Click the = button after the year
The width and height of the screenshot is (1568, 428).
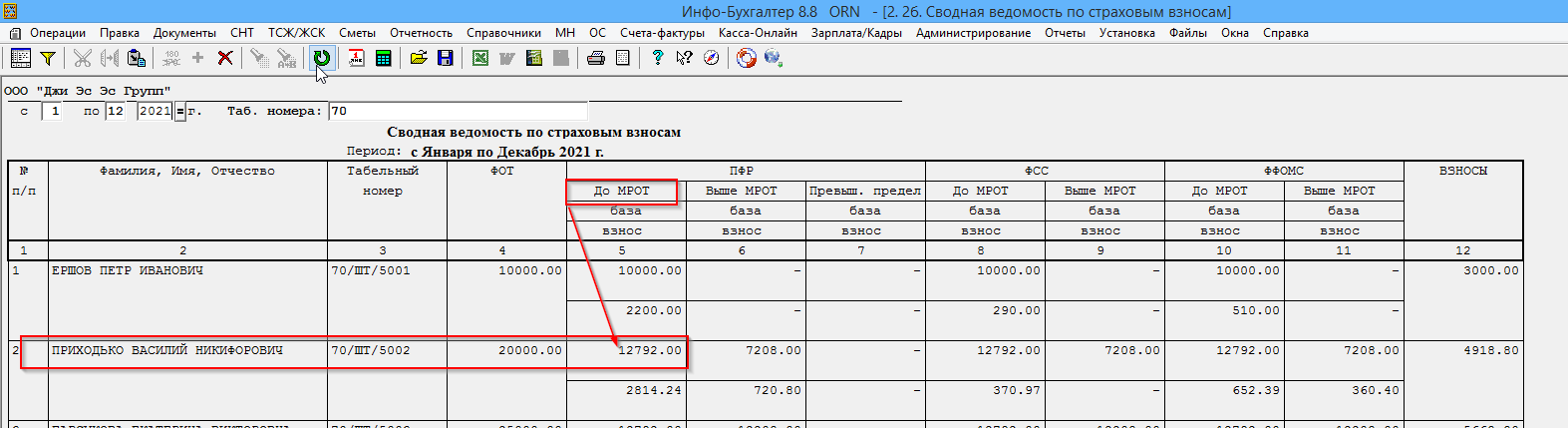pos(180,111)
